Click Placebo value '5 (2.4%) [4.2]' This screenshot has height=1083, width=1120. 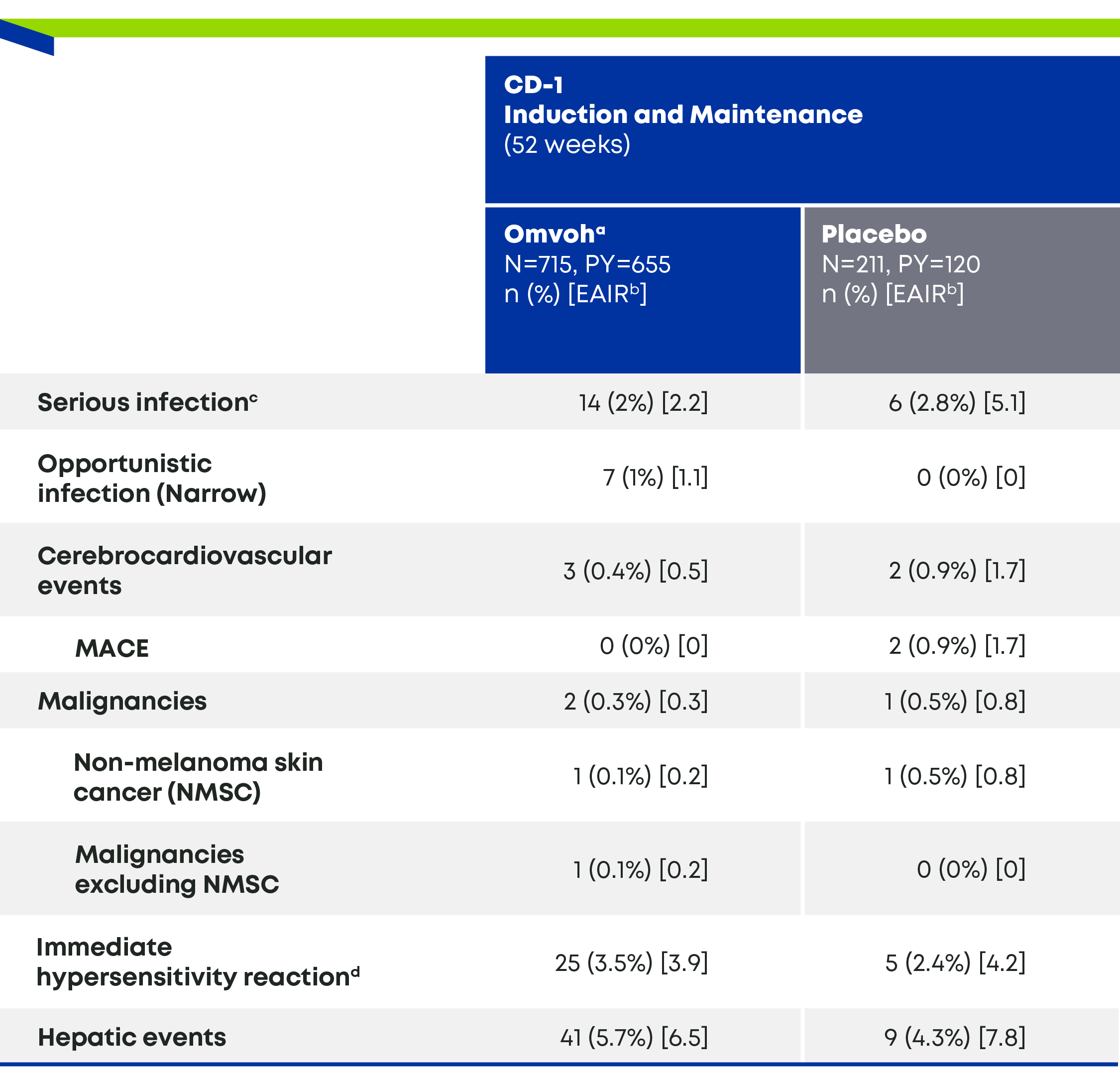955,963
